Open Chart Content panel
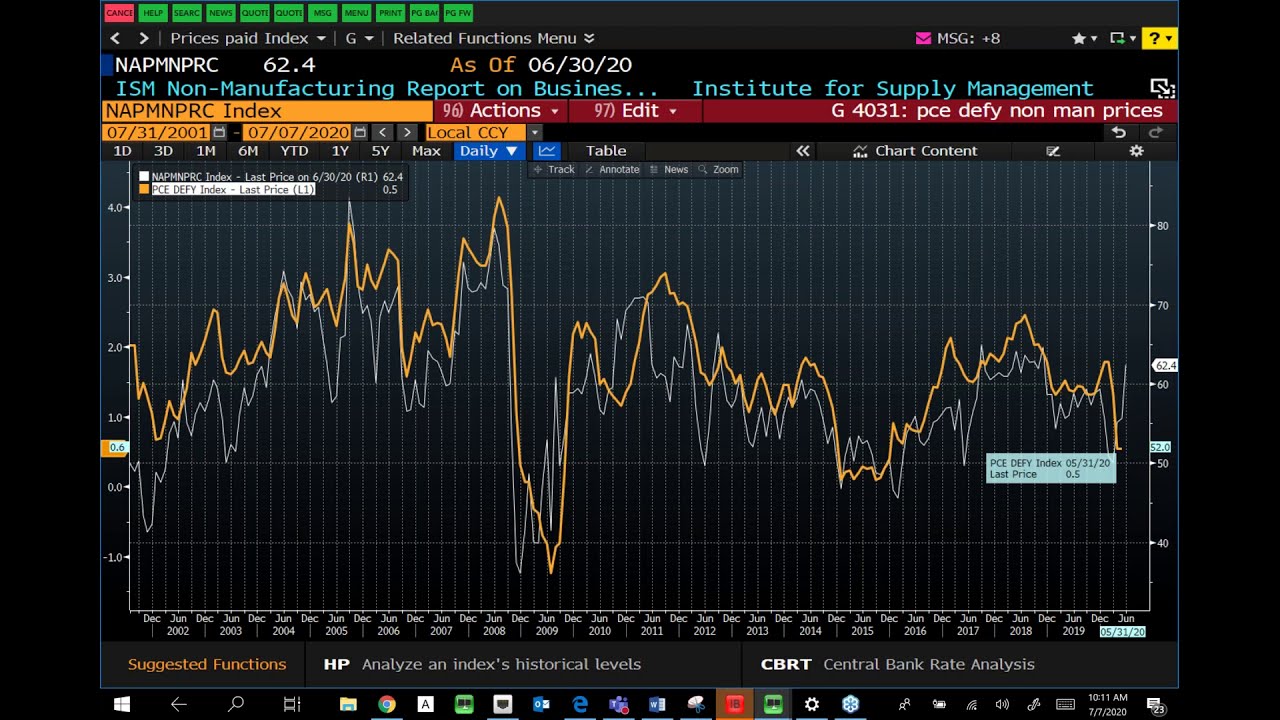 tap(915, 151)
